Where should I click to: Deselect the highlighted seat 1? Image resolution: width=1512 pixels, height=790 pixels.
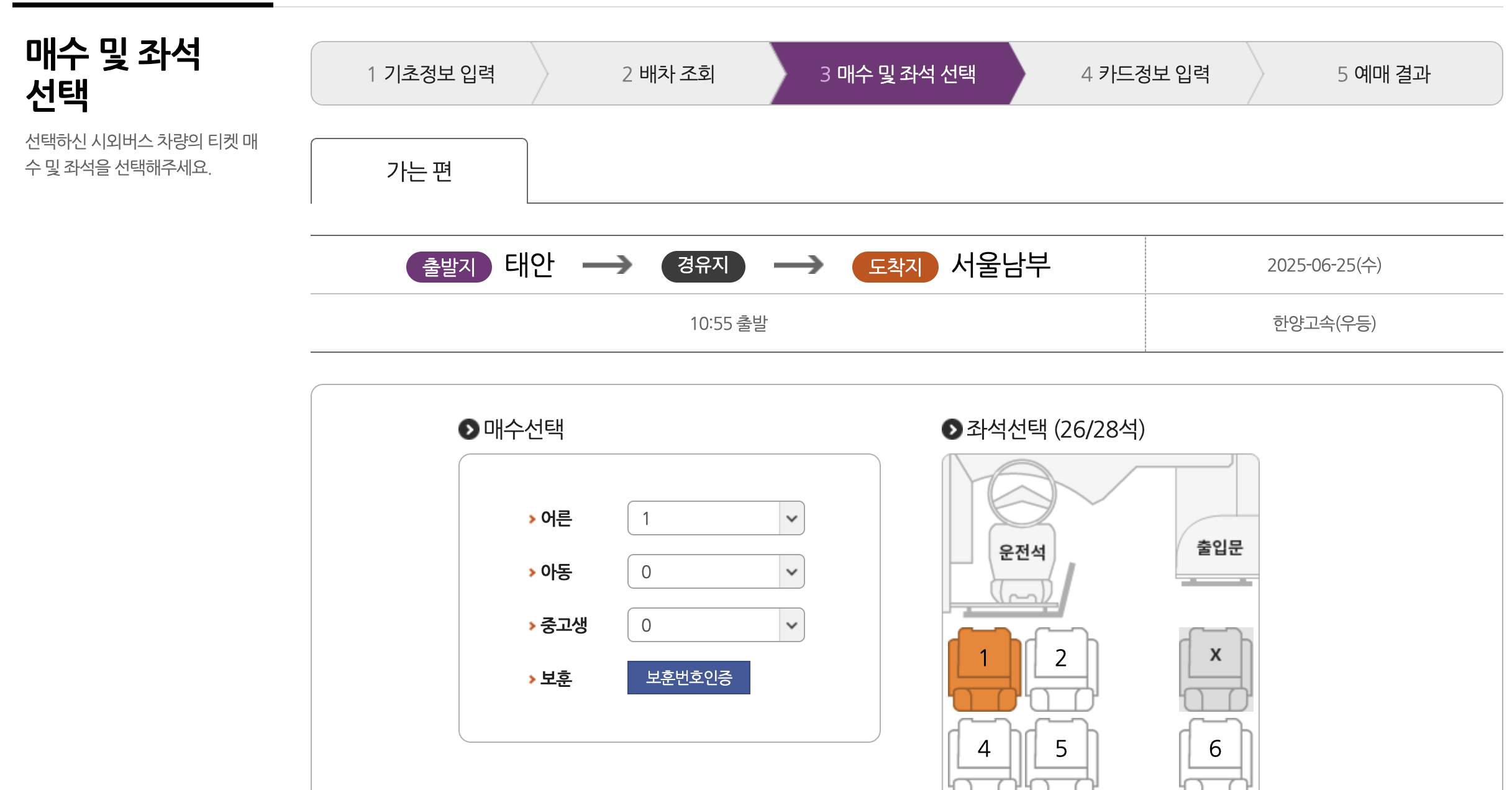pyautogui.click(x=983, y=657)
